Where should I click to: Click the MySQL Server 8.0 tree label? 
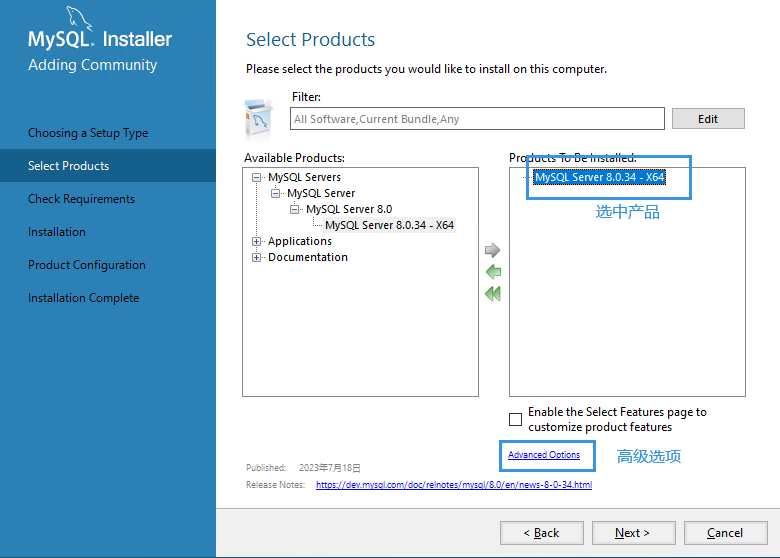pos(349,209)
